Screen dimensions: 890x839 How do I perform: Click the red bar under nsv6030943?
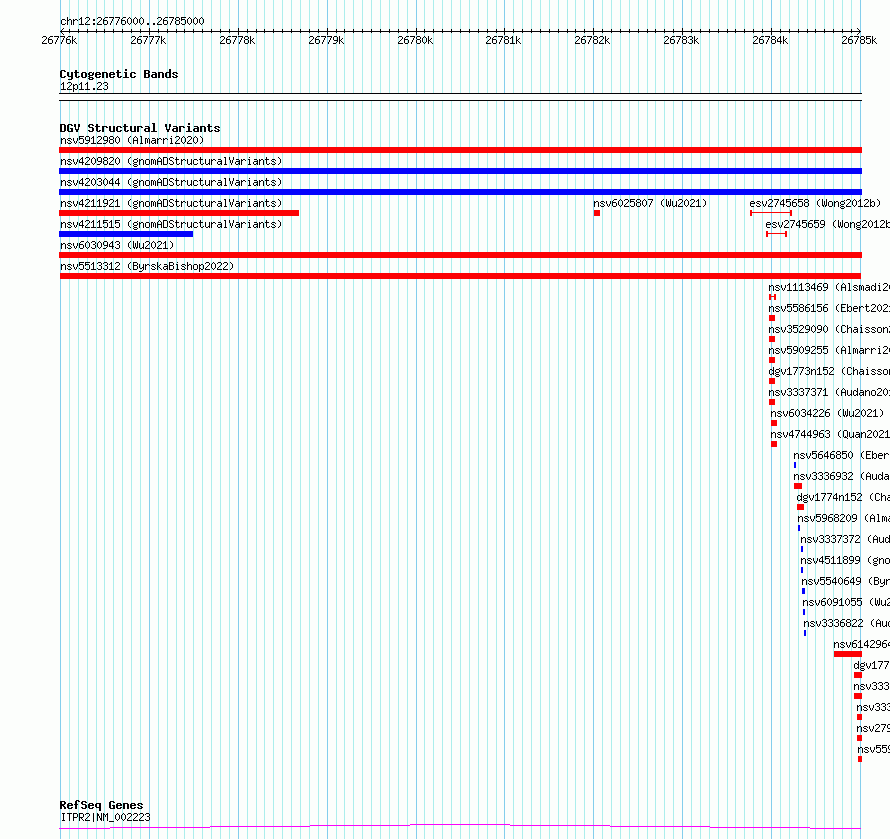pos(460,255)
